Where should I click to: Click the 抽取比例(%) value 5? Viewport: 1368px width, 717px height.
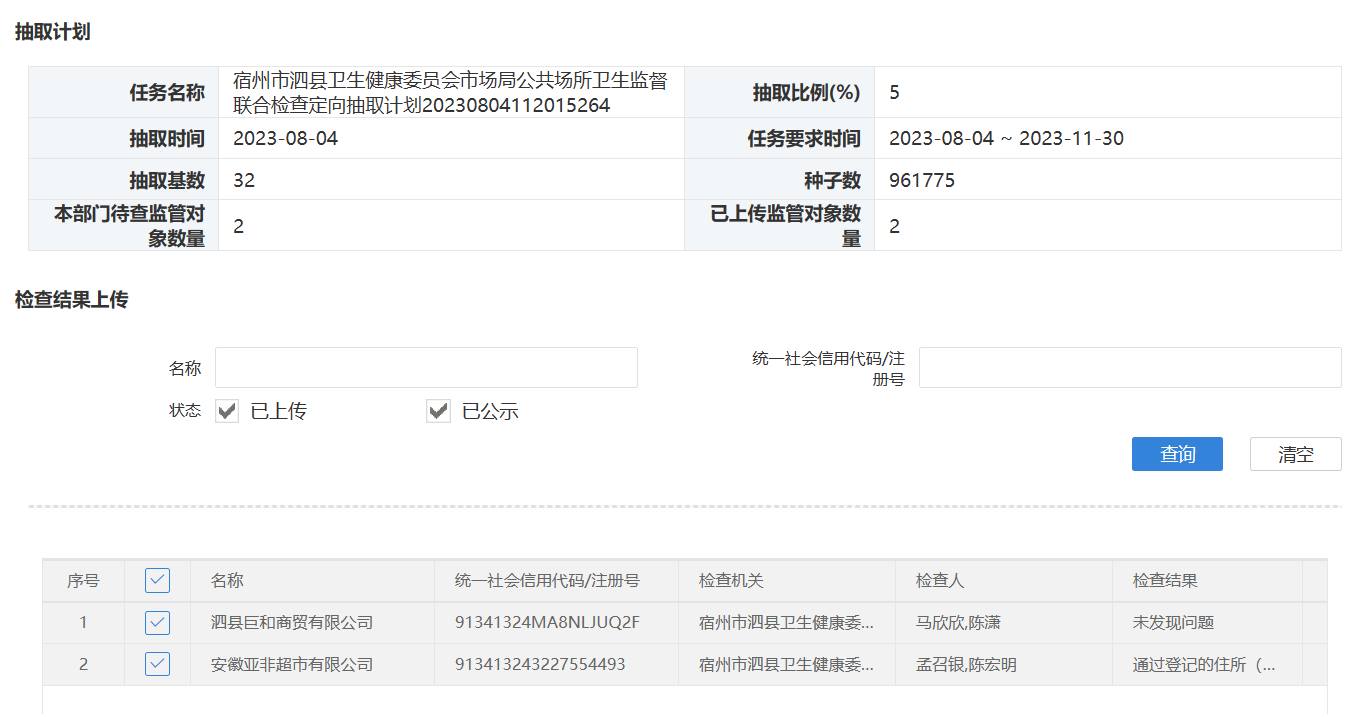point(894,93)
